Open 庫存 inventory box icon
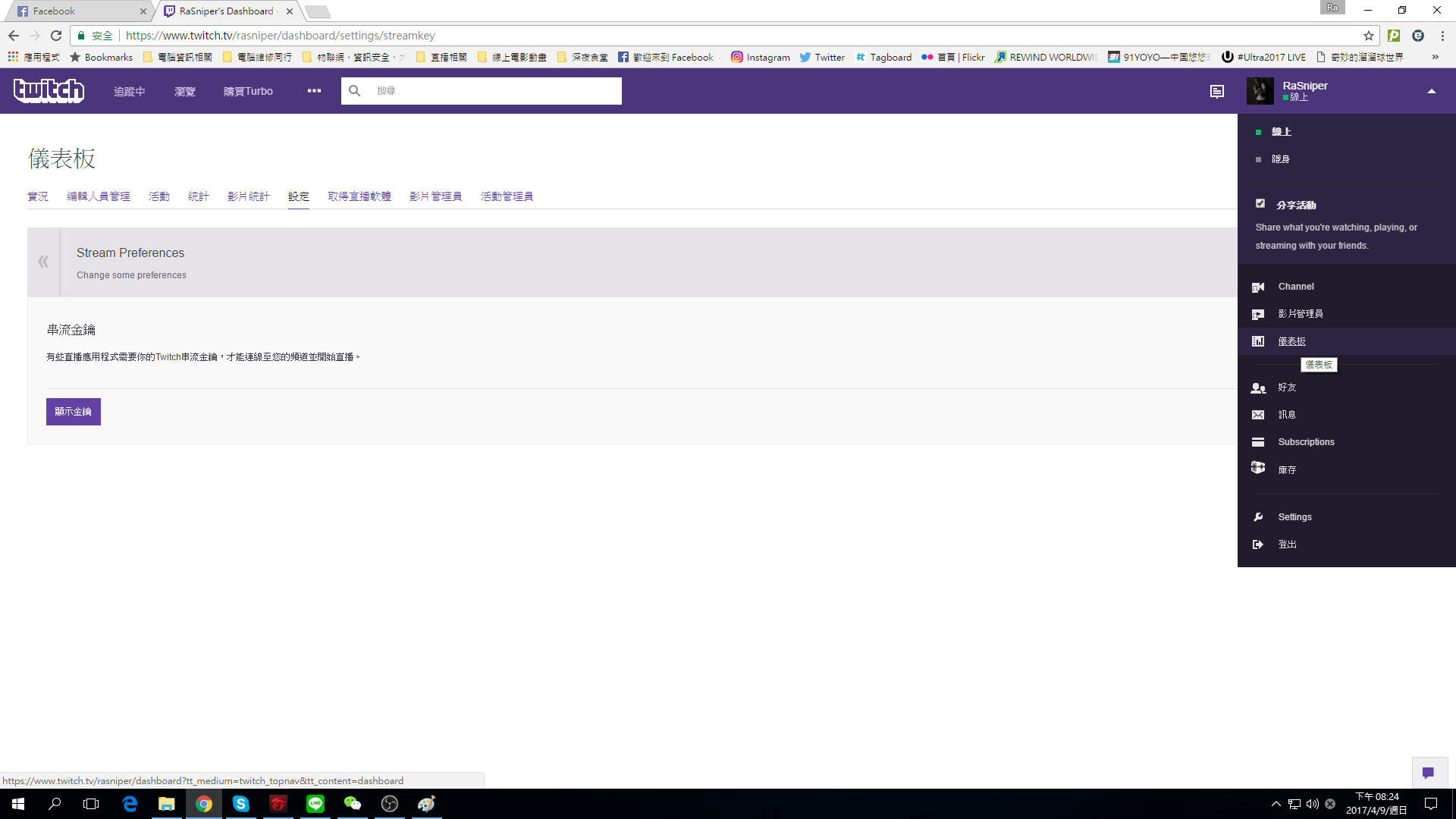 click(x=1258, y=468)
